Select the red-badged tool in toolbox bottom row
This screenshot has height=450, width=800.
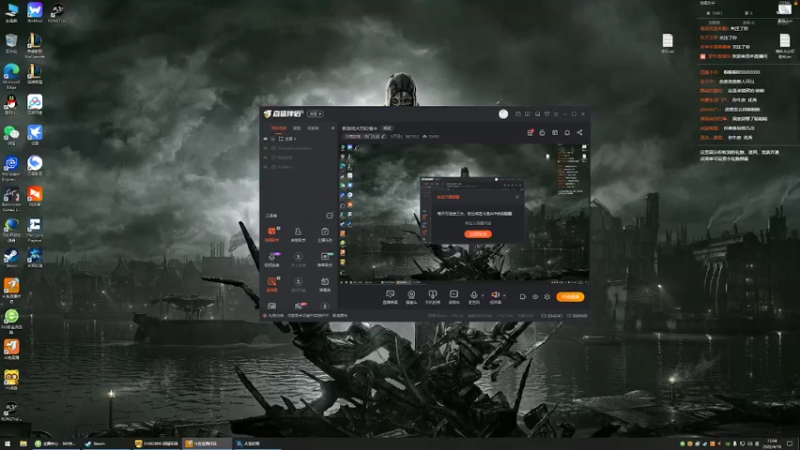(299, 306)
